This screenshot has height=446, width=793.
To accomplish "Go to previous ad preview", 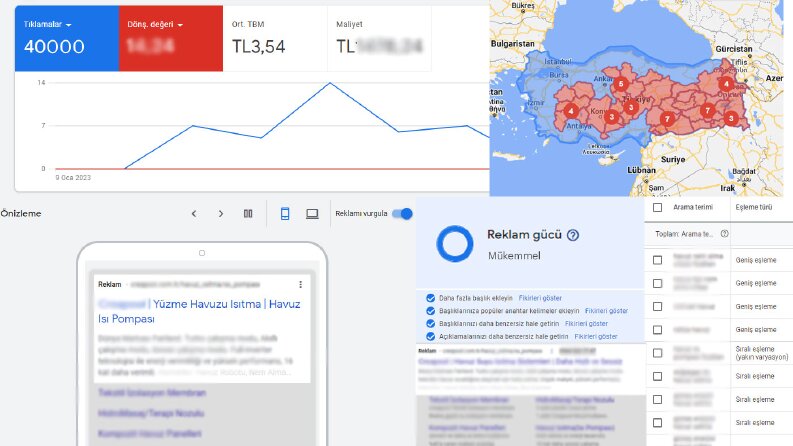I will [x=194, y=214].
